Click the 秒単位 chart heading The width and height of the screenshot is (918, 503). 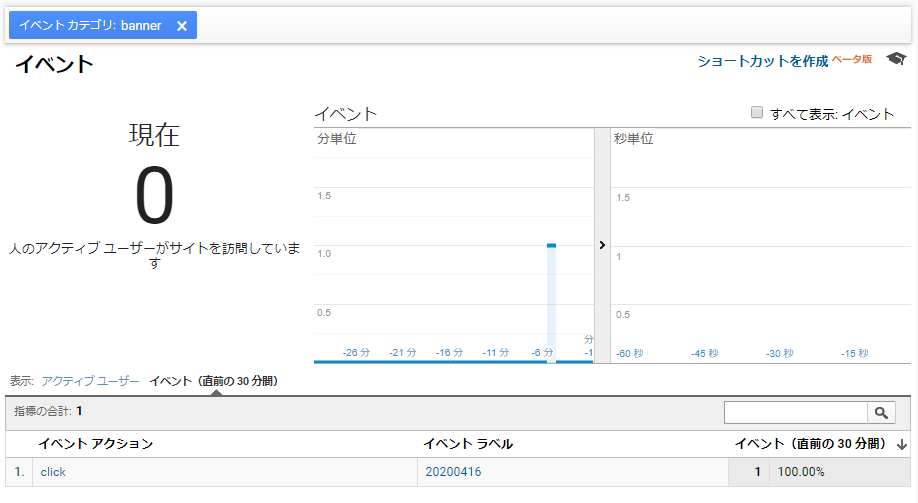point(633,139)
